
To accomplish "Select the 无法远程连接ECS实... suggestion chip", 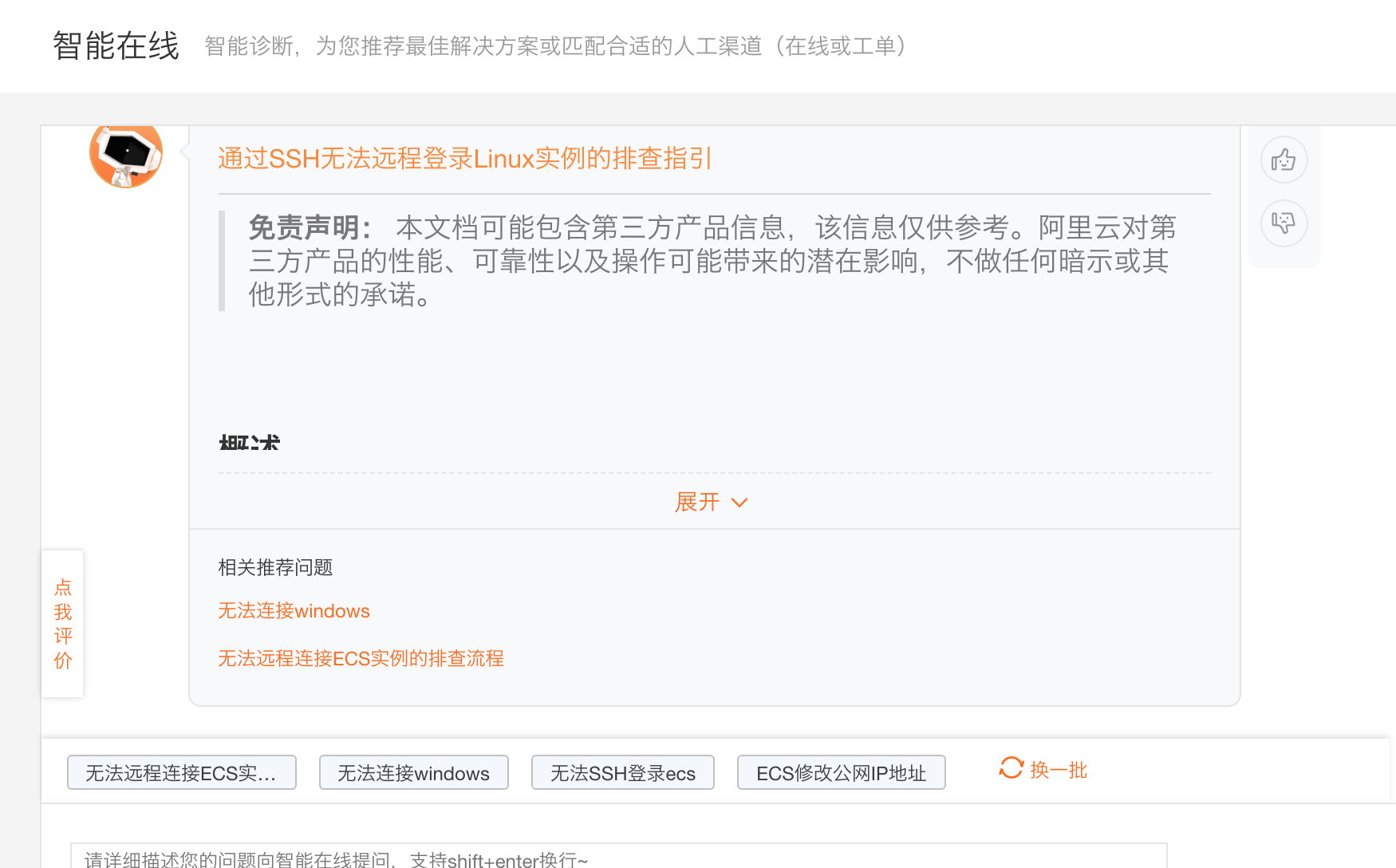I will 182,772.
